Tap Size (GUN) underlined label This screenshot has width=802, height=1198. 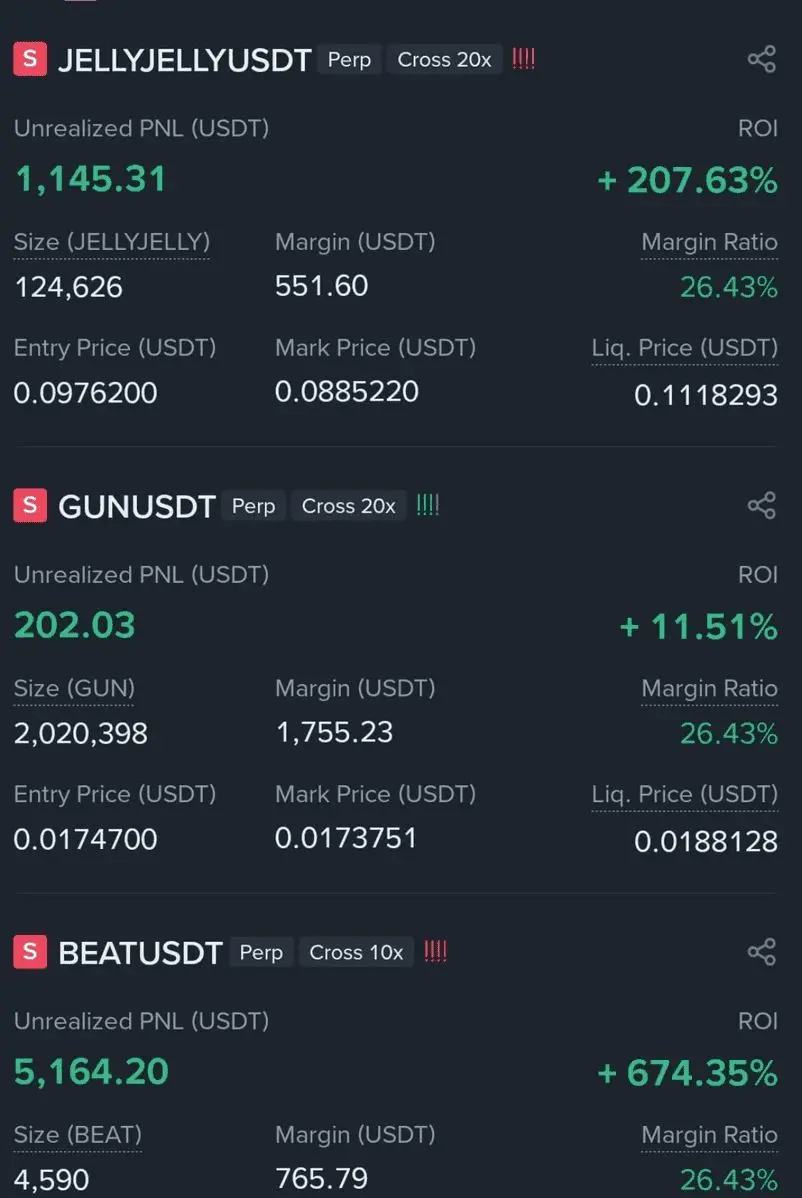click(74, 688)
